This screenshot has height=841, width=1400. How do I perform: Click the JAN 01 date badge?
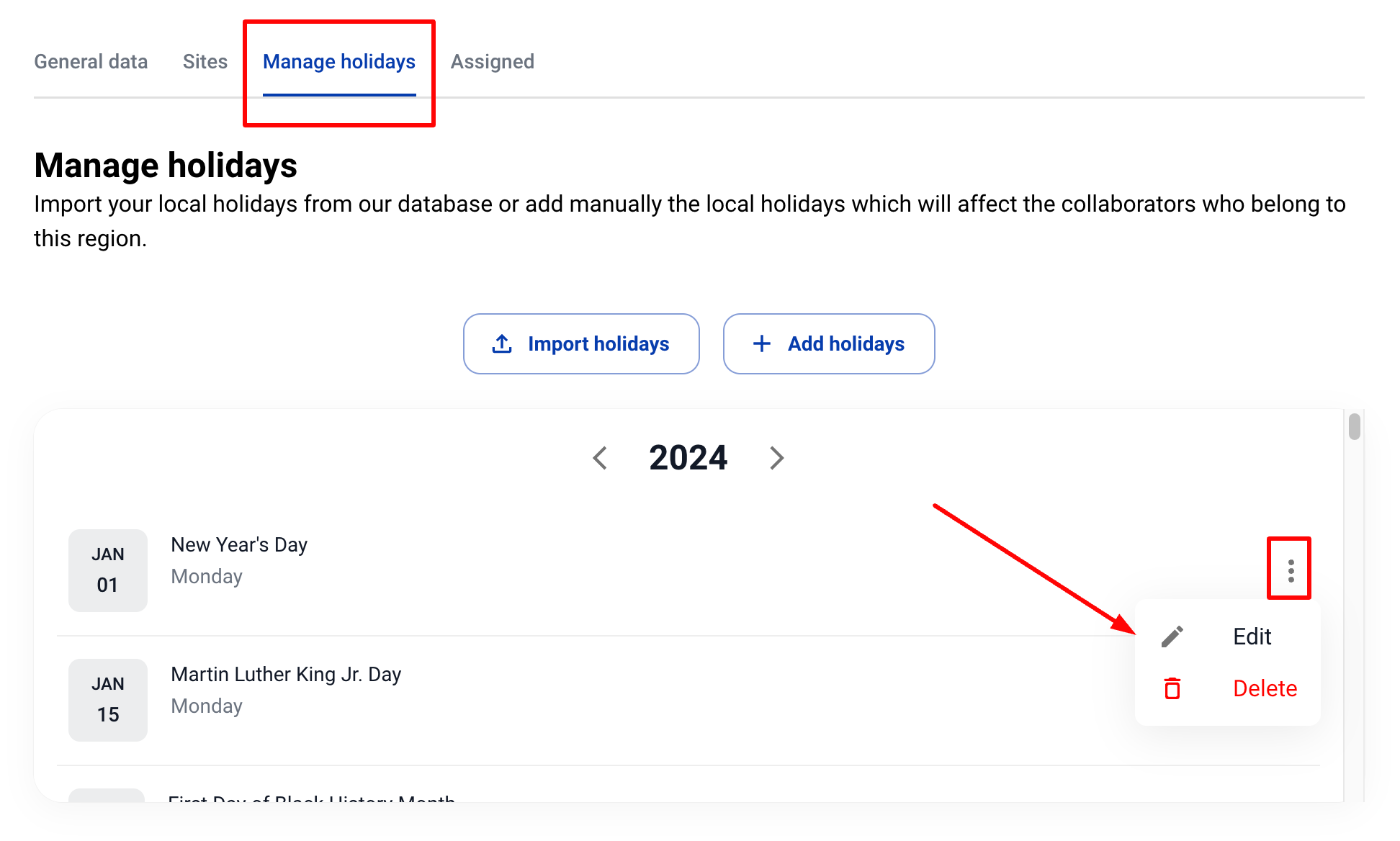tap(108, 570)
